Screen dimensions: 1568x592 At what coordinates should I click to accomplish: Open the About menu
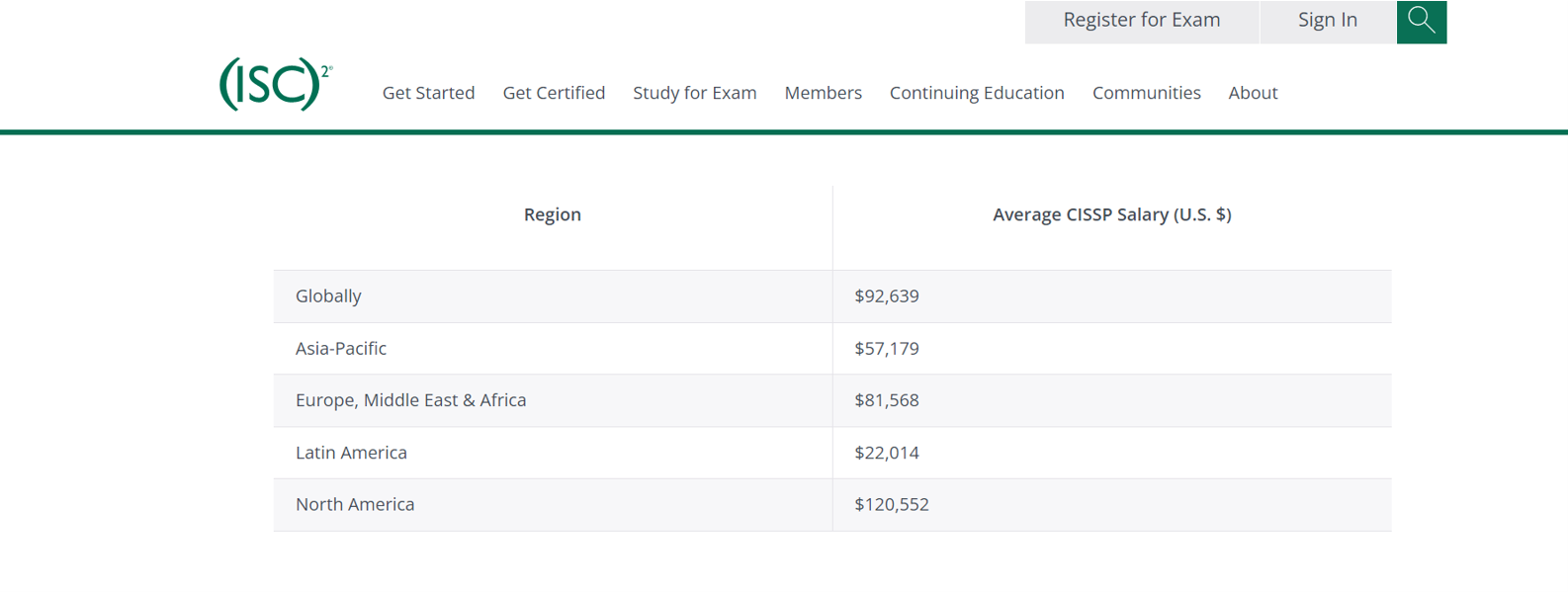click(x=1253, y=93)
